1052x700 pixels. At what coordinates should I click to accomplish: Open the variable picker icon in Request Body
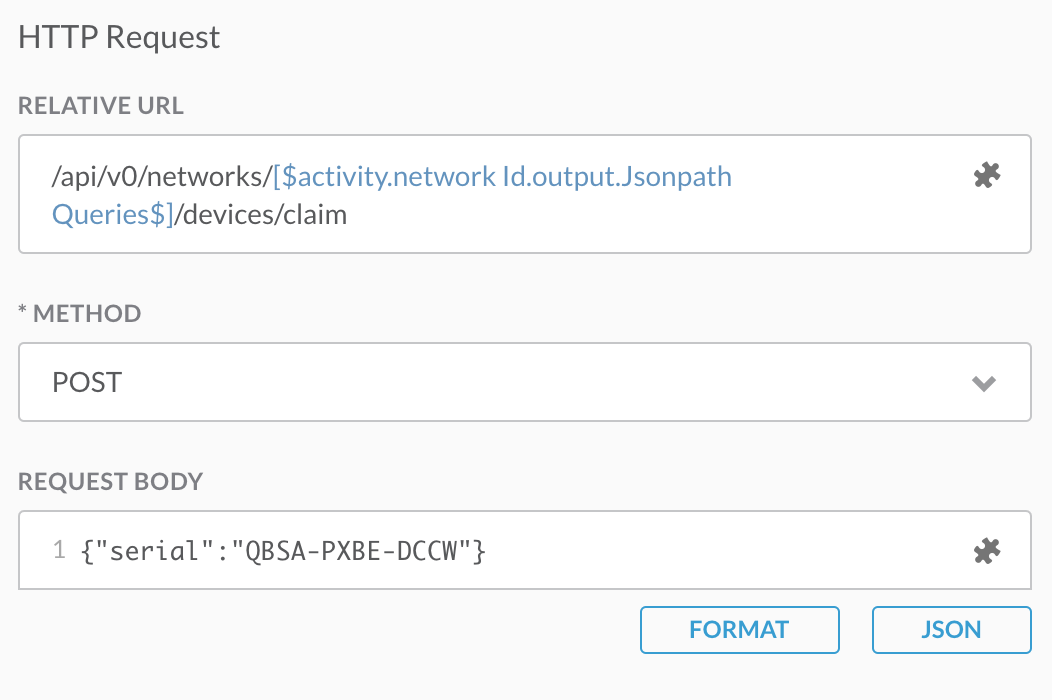coord(986,550)
